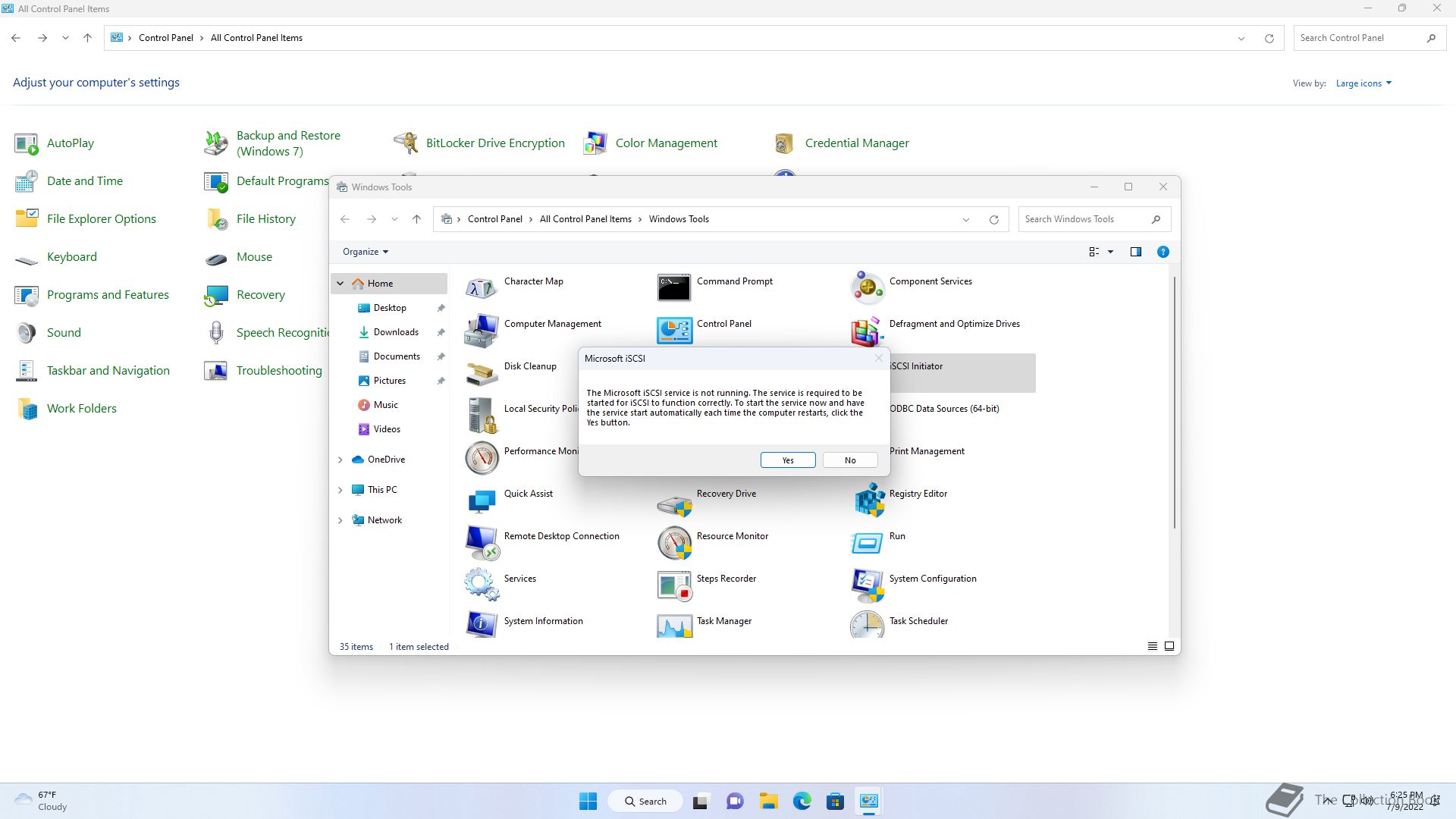Open Resource Monitor icon
Image resolution: width=1456 pixels, height=819 pixels.
[x=674, y=542]
